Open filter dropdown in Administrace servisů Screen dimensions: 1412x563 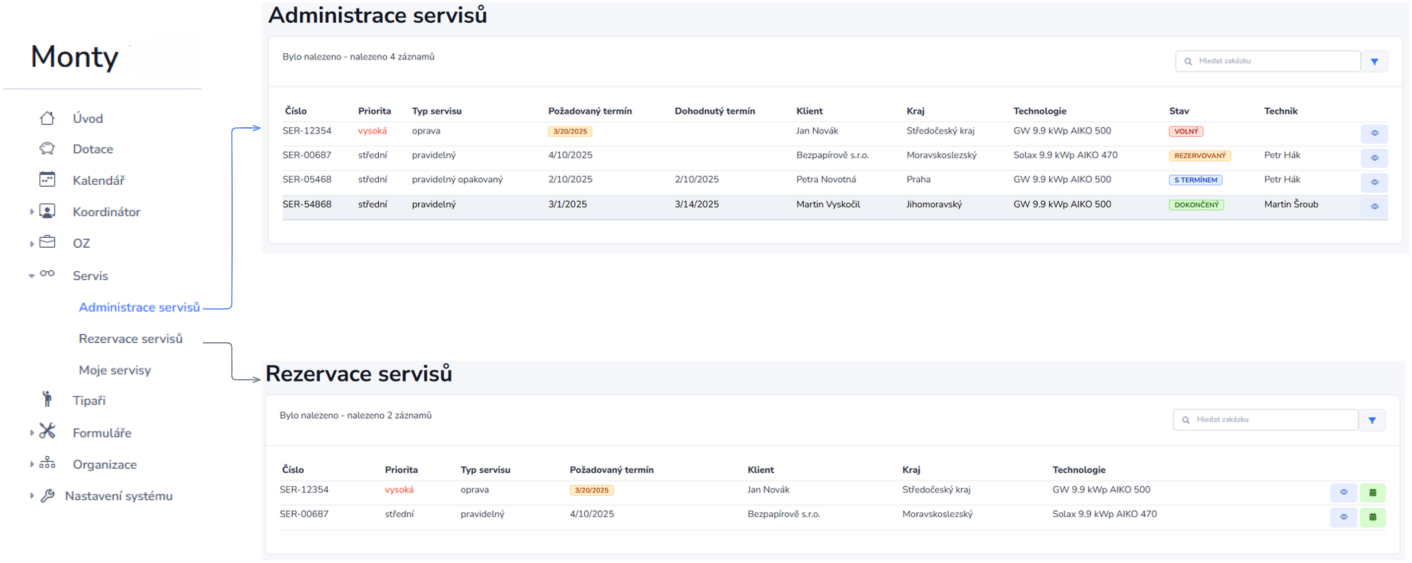point(1374,62)
